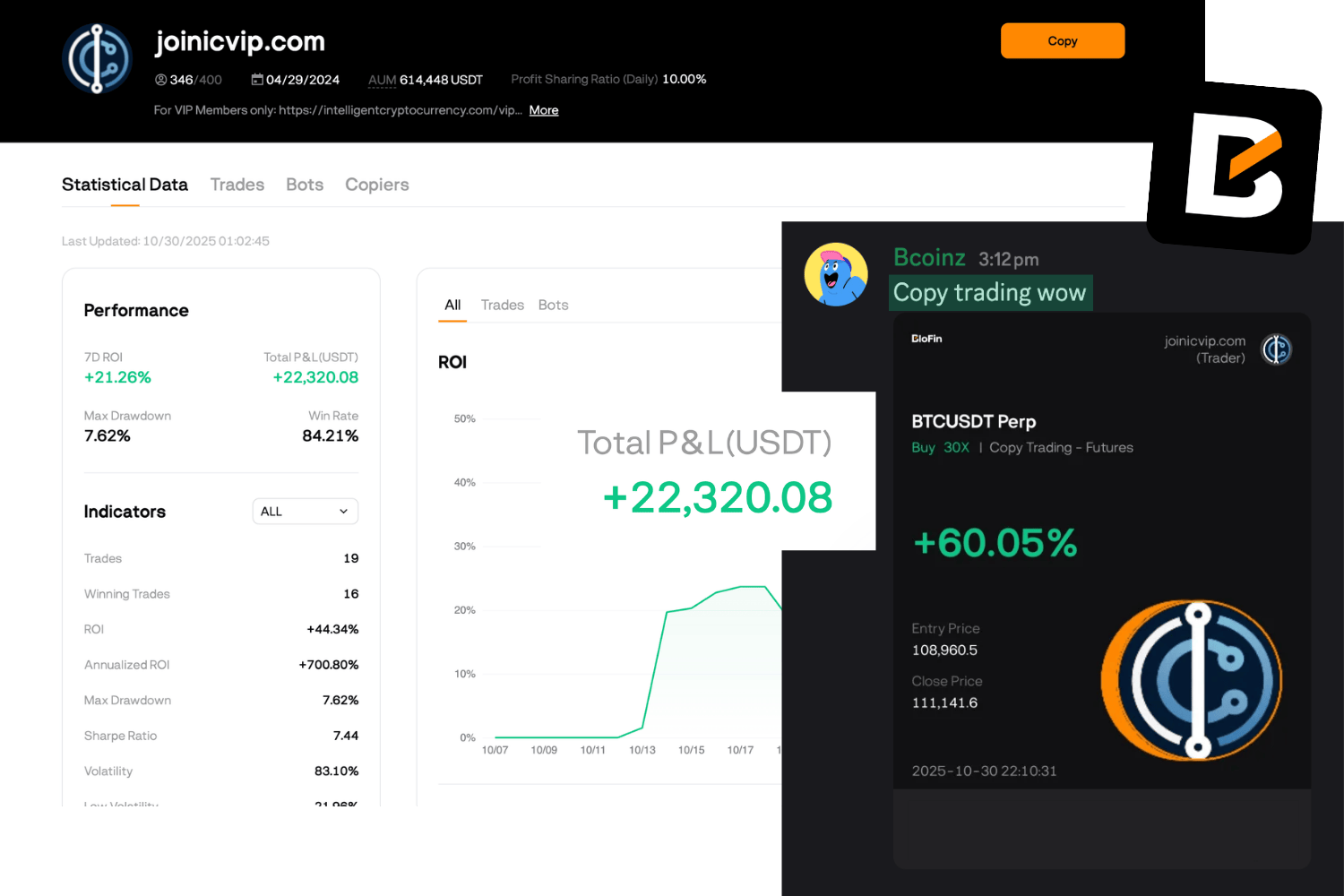Select the Bots tab above the ROI chart
The width and height of the screenshot is (1344, 896).
(553, 305)
